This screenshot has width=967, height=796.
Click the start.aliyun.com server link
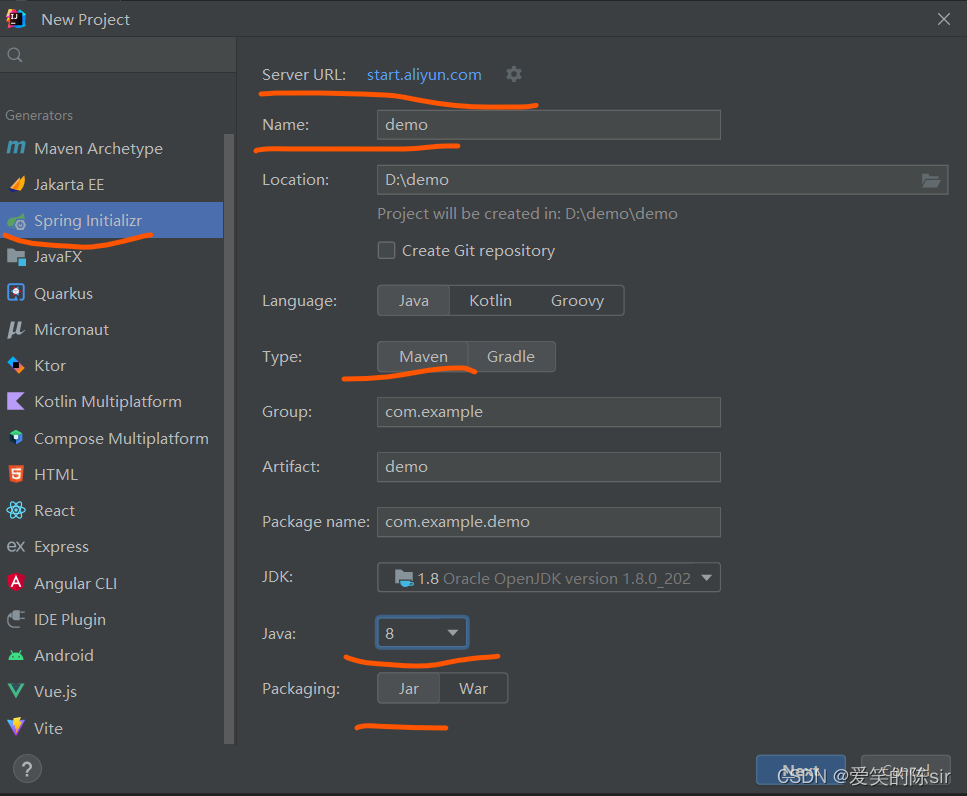[x=424, y=75]
